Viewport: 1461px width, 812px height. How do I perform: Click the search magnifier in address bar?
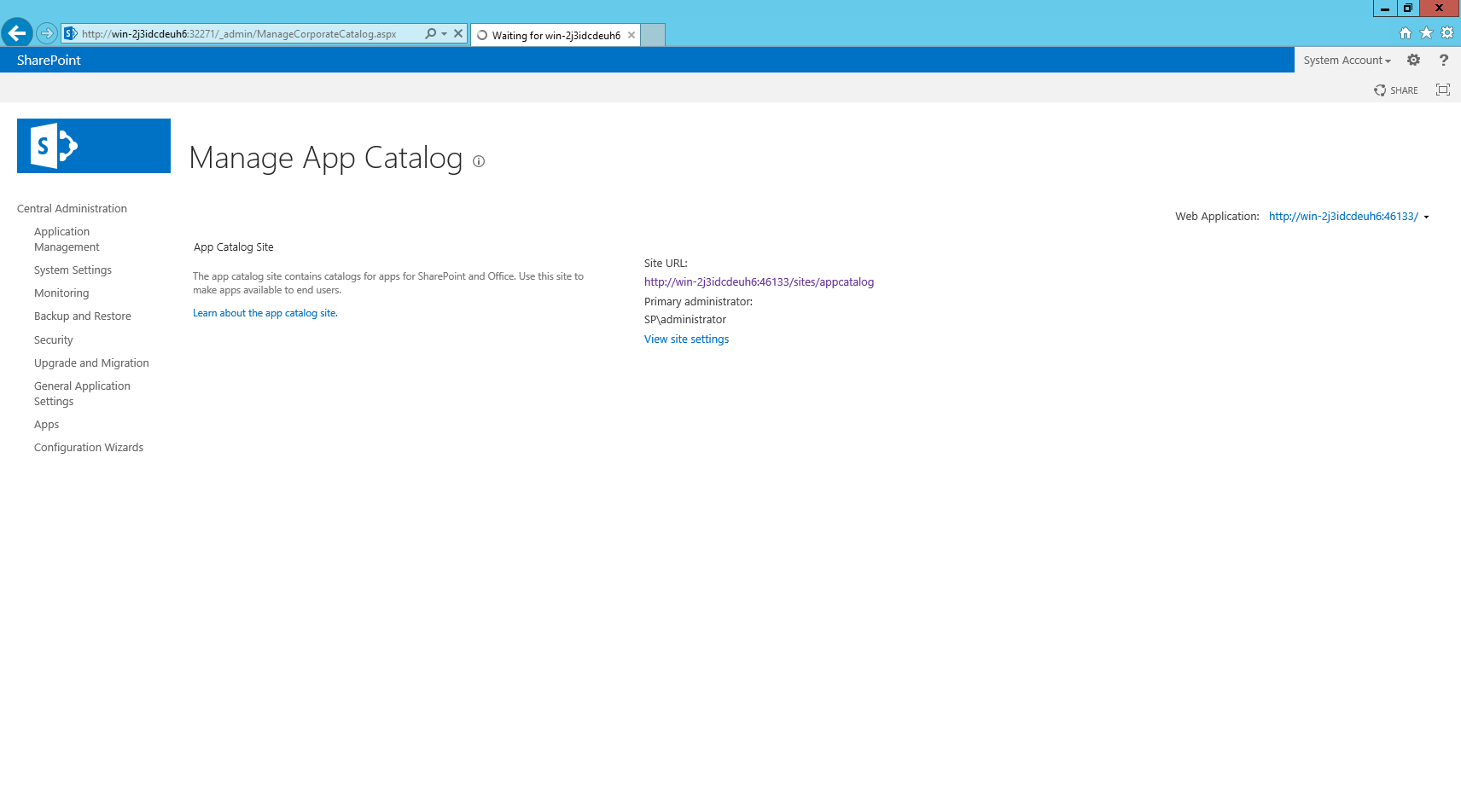pos(430,34)
